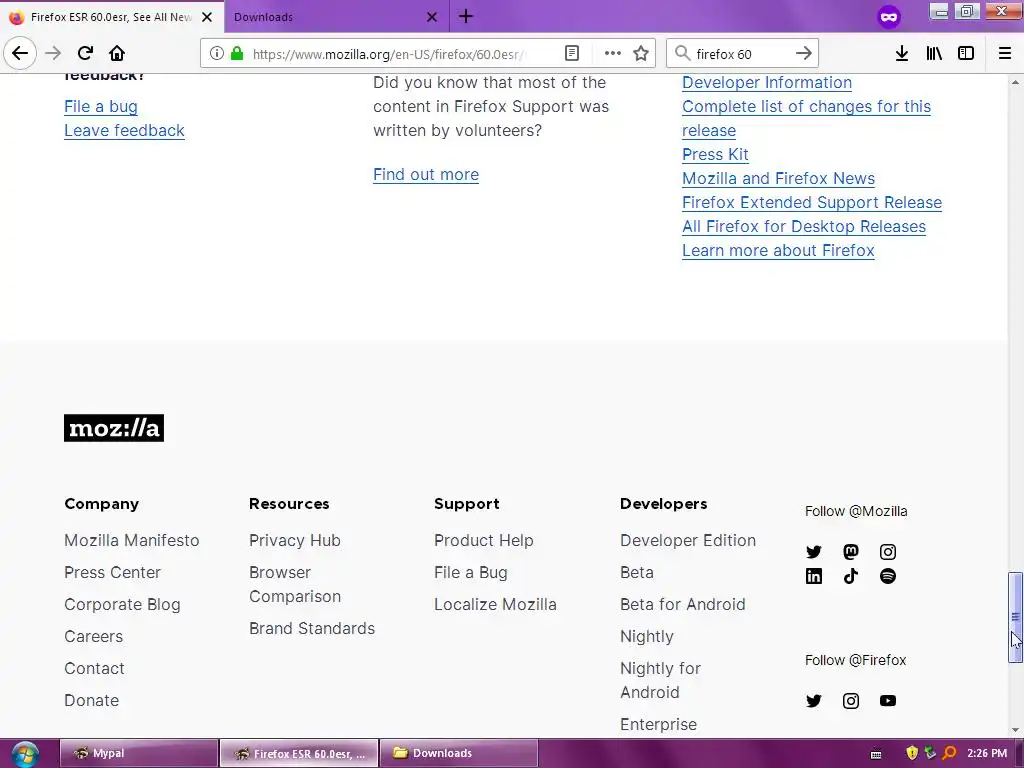Open Mozilla's TikTok profile icon
Viewport: 1024px width, 768px height.
point(851,576)
